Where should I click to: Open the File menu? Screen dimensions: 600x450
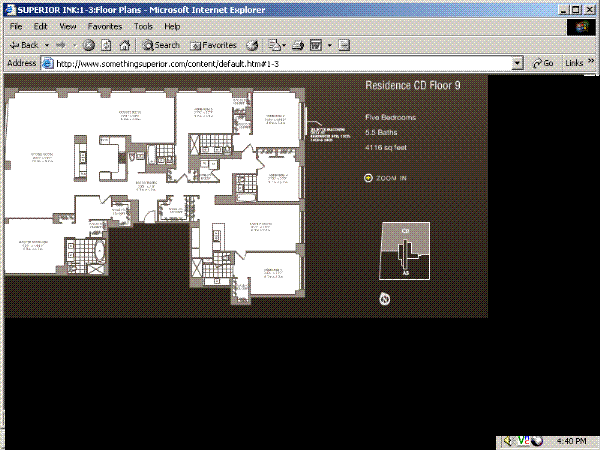pyautogui.click(x=16, y=26)
